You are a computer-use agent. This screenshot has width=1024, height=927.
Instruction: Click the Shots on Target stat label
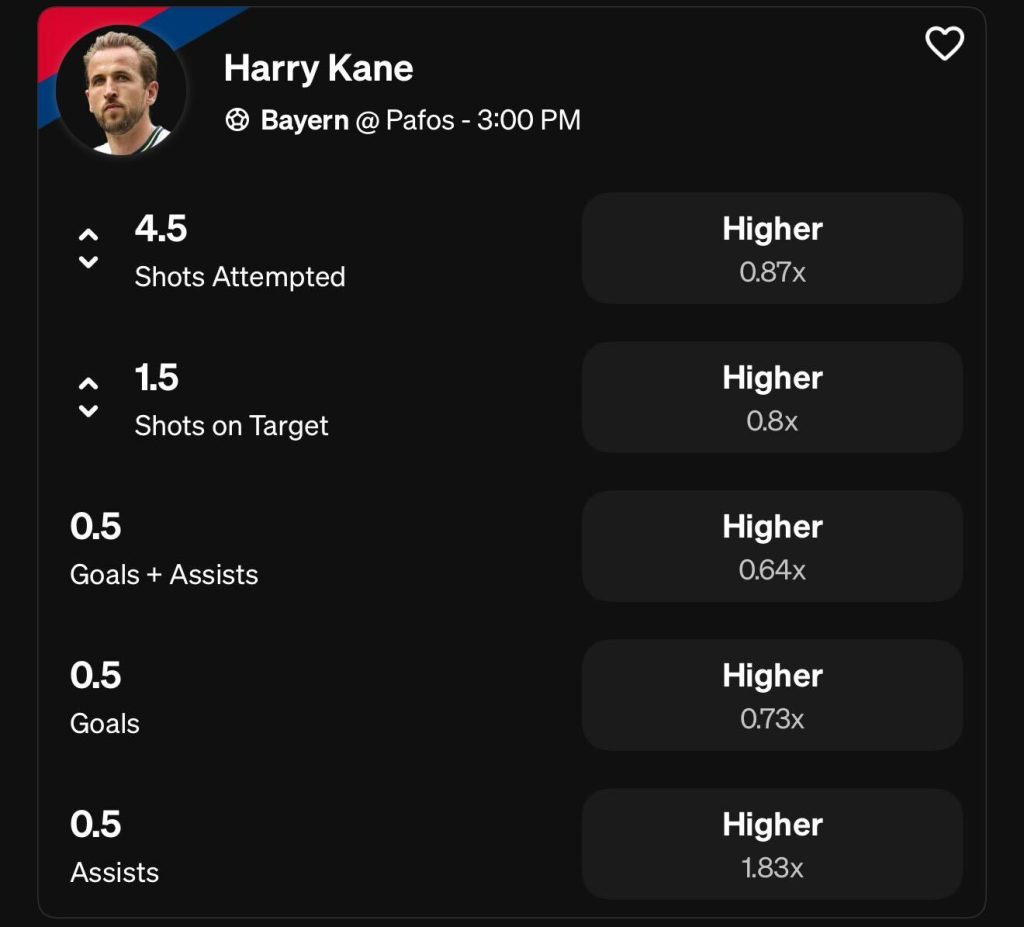(x=231, y=426)
